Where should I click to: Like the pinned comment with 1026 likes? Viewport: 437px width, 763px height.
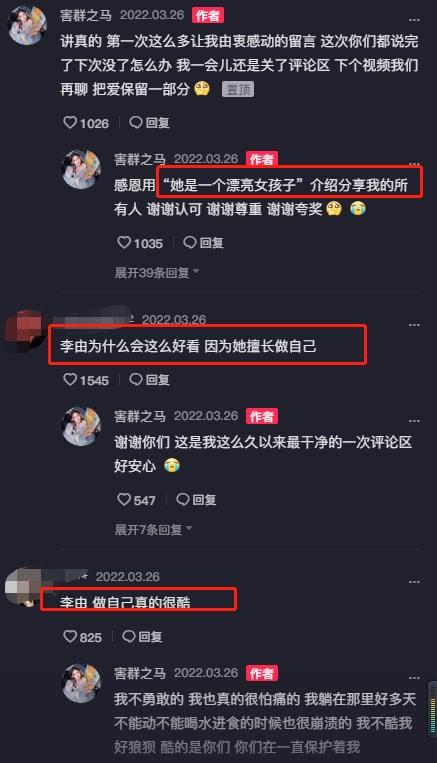point(71,123)
